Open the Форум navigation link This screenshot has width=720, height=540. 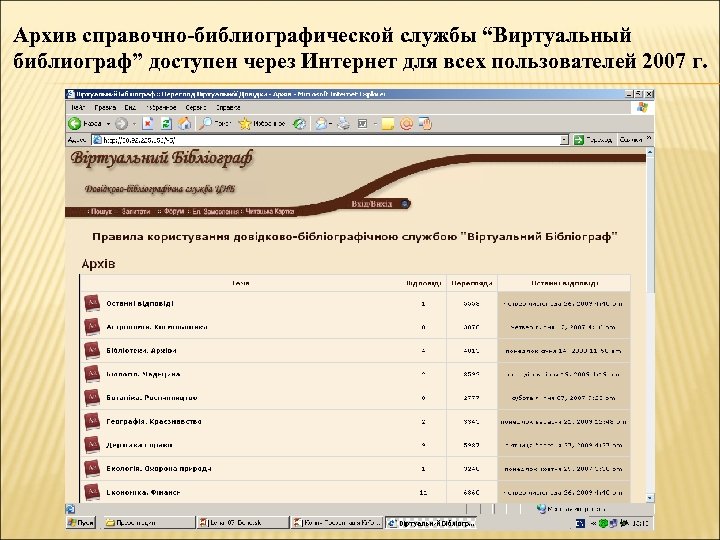[x=172, y=211]
